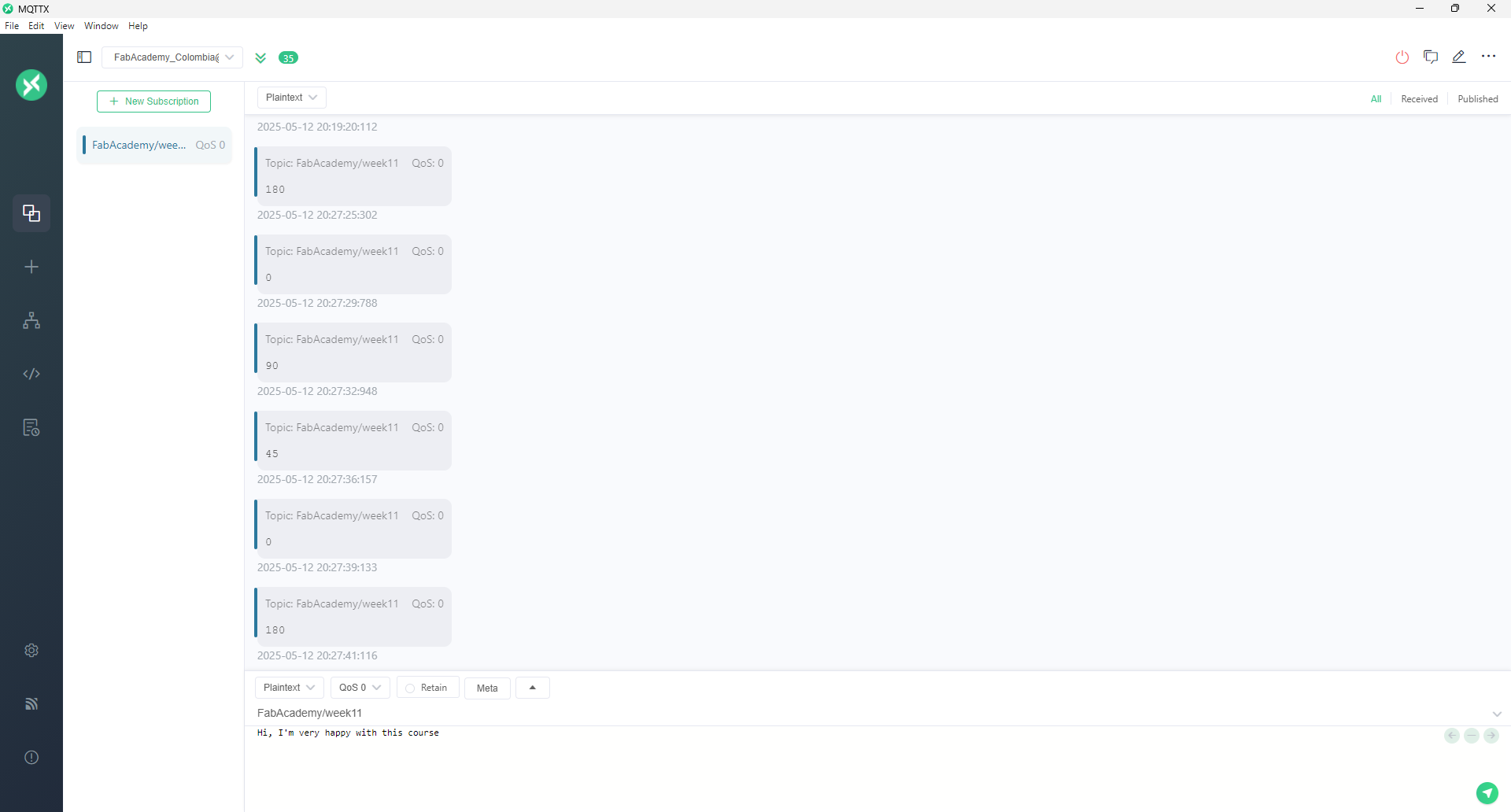Click the FabAcademy/week11 topic input field
Screen dimensions: 1511x812
(870, 713)
